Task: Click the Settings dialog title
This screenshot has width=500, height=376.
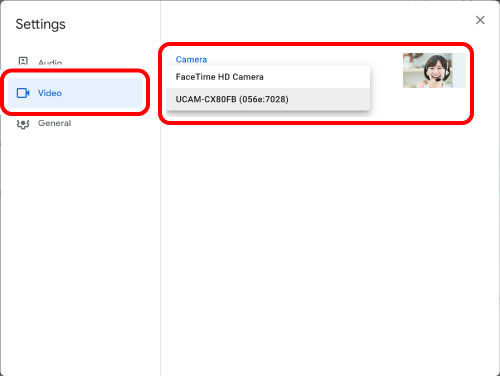Action: 41,24
